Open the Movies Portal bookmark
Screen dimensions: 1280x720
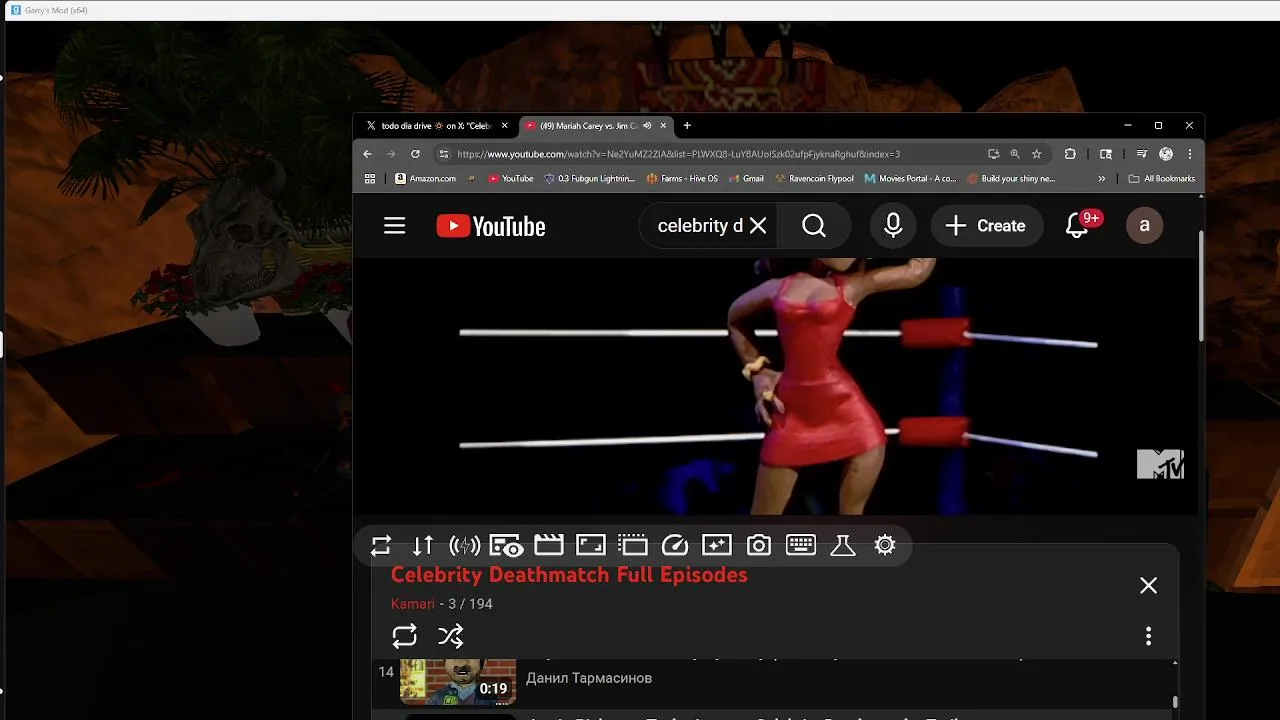(911, 179)
